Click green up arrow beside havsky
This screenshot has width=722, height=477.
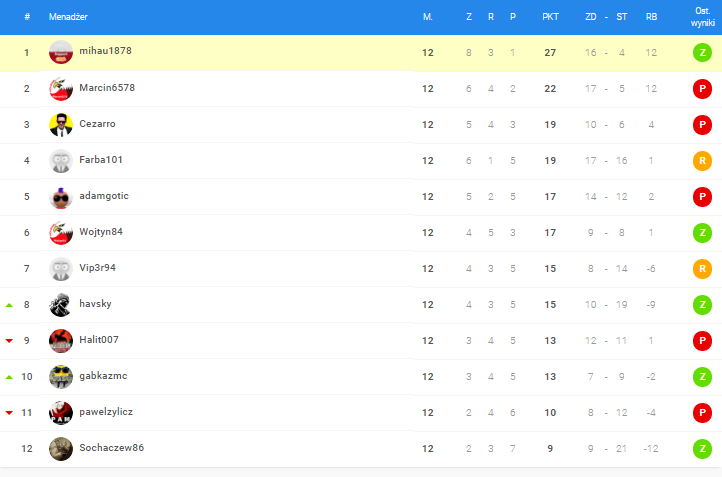point(9,305)
